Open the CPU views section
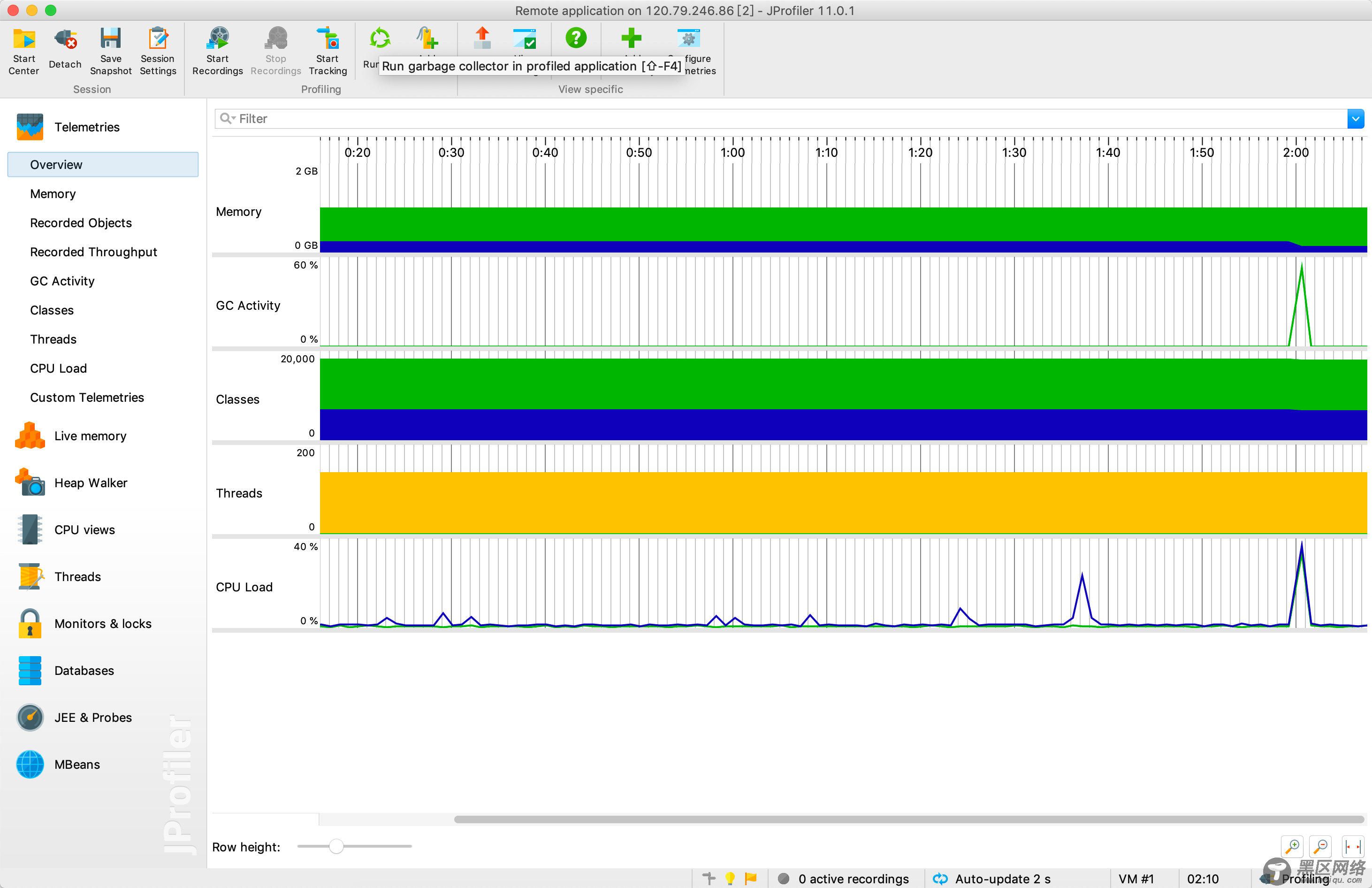Image resolution: width=1372 pixels, height=888 pixels. (x=66, y=530)
